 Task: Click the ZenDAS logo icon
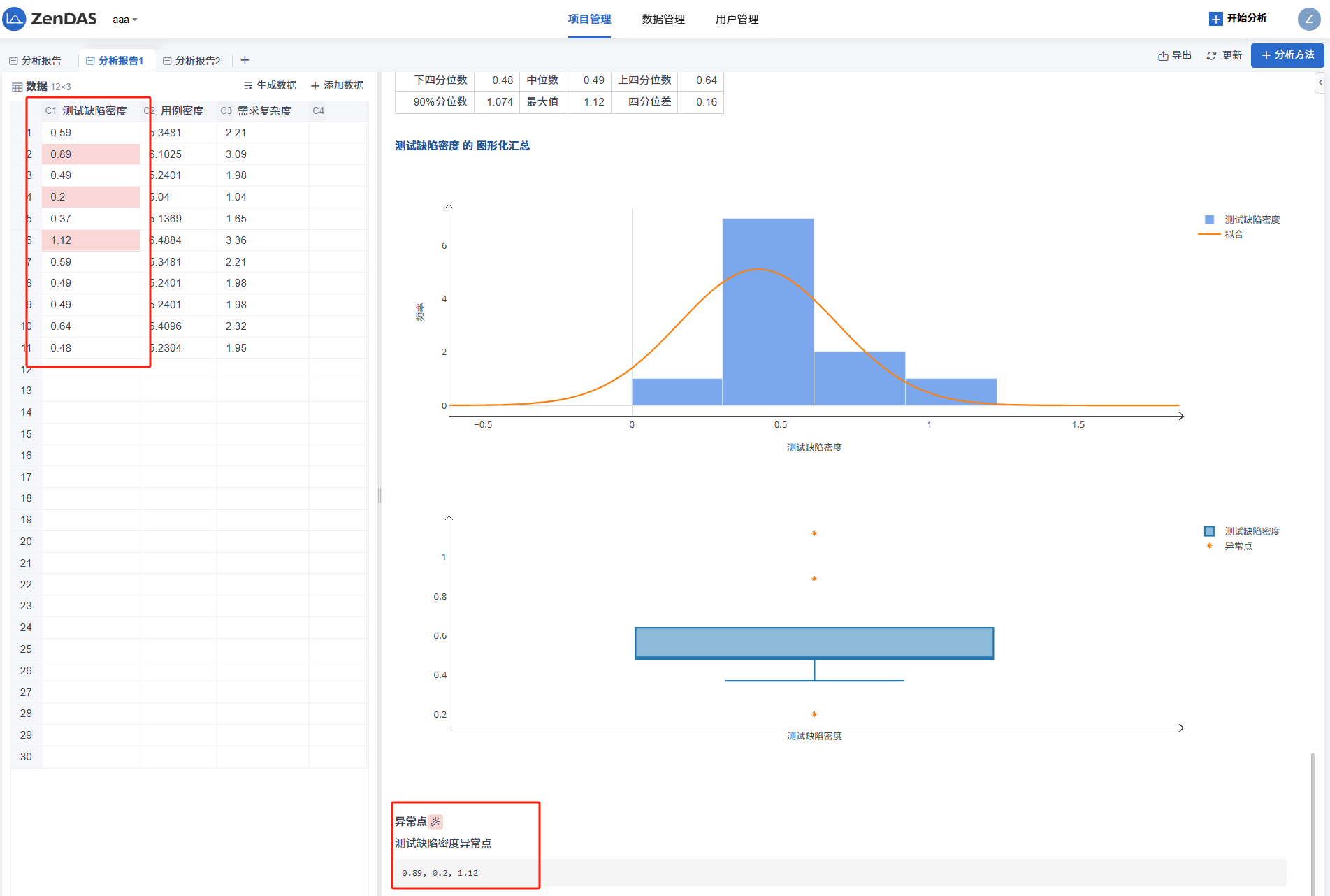point(15,19)
